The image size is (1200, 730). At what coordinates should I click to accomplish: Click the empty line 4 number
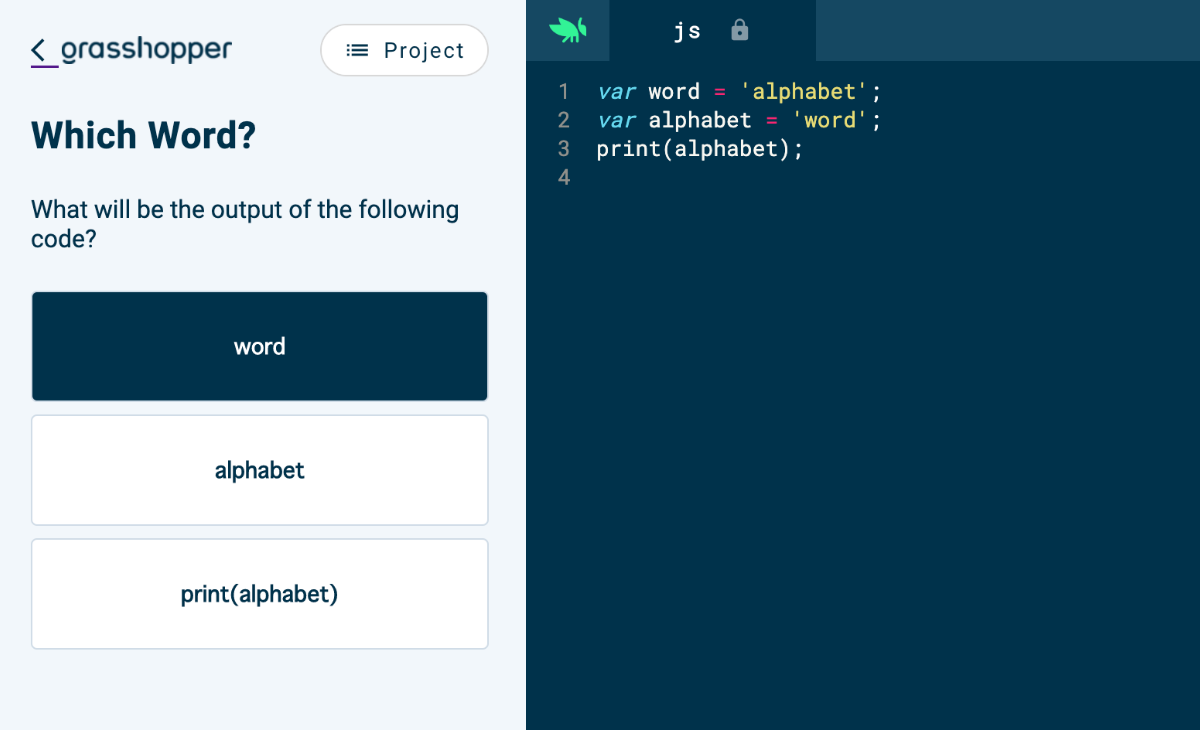[x=564, y=177]
